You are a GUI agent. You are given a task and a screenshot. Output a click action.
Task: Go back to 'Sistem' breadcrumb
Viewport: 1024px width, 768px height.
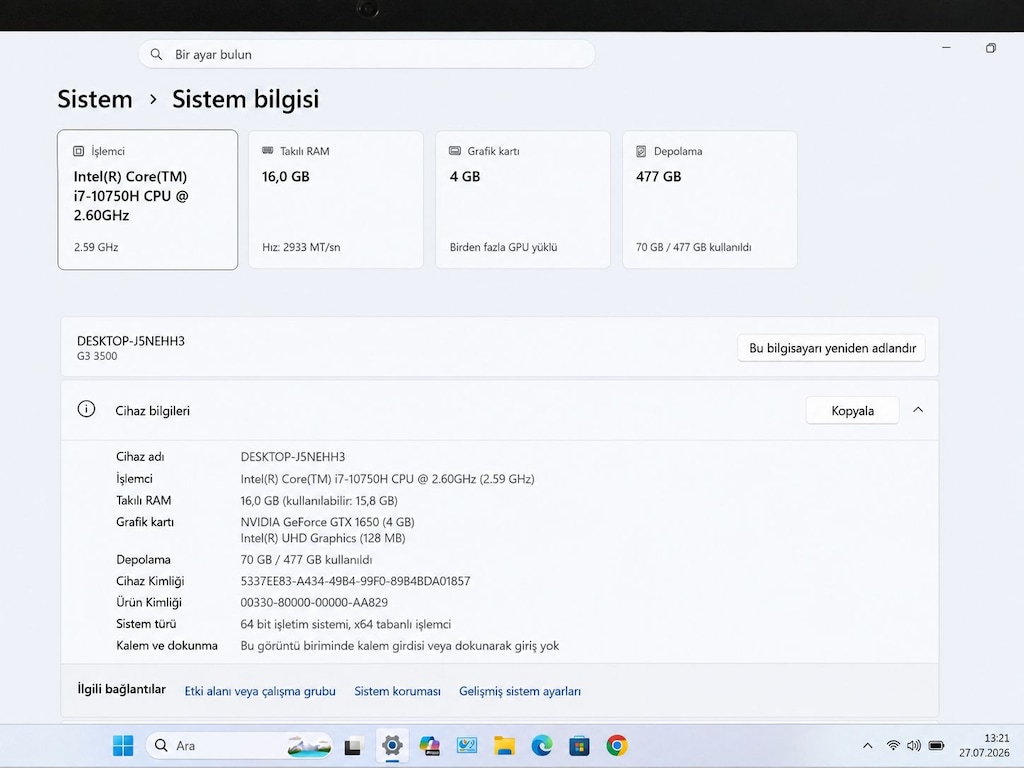pyautogui.click(x=95, y=99)
